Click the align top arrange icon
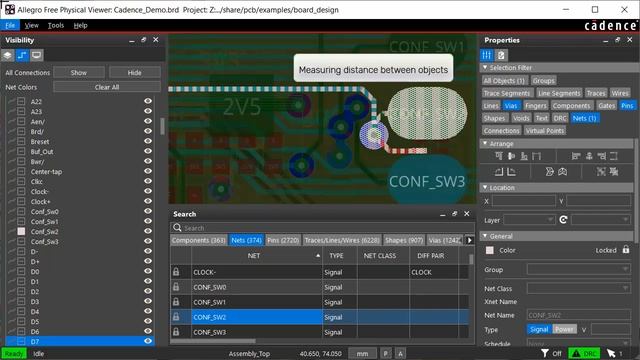This screenshot has width=640, height=360. click(499, 156)
